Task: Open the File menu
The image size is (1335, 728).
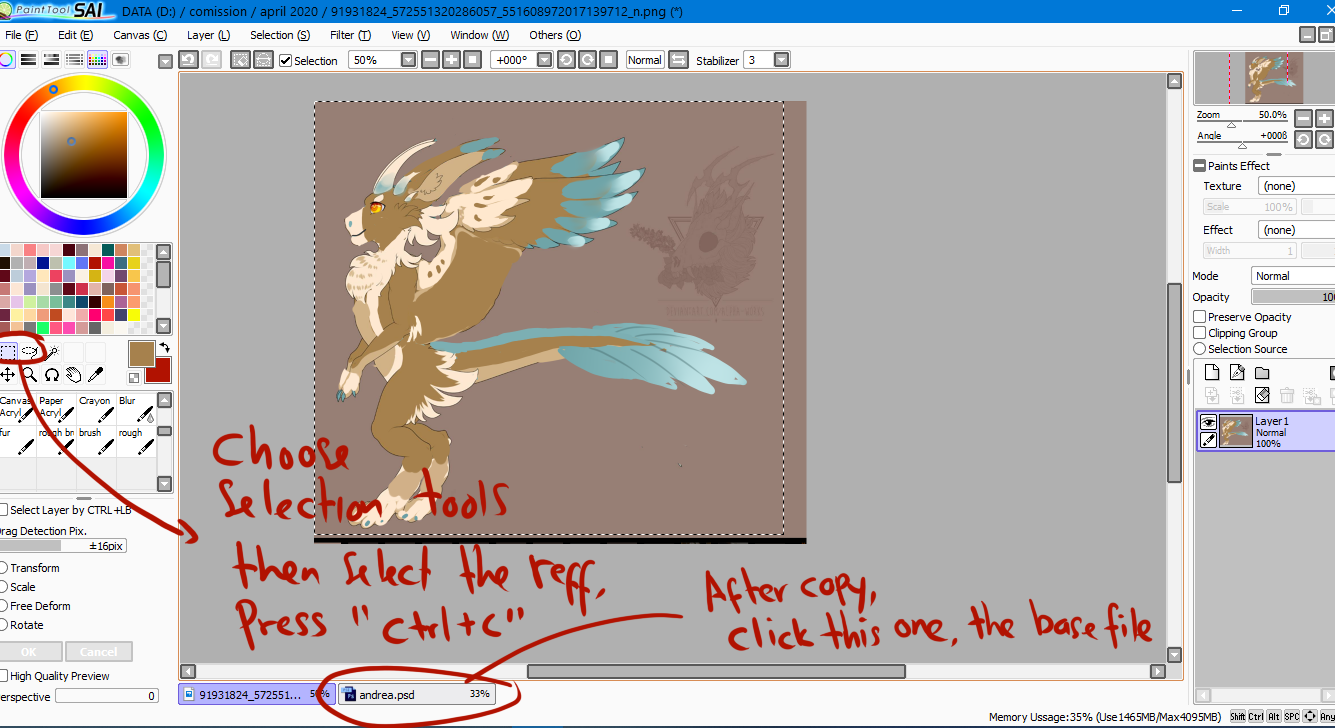Action: [x=21, y=35]
